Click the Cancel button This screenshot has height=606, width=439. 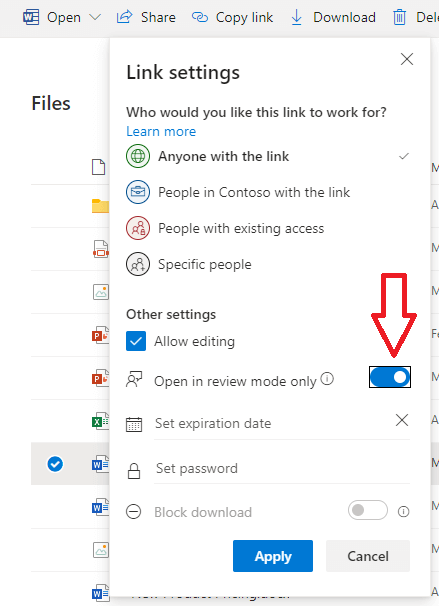(x=368, y=556)
